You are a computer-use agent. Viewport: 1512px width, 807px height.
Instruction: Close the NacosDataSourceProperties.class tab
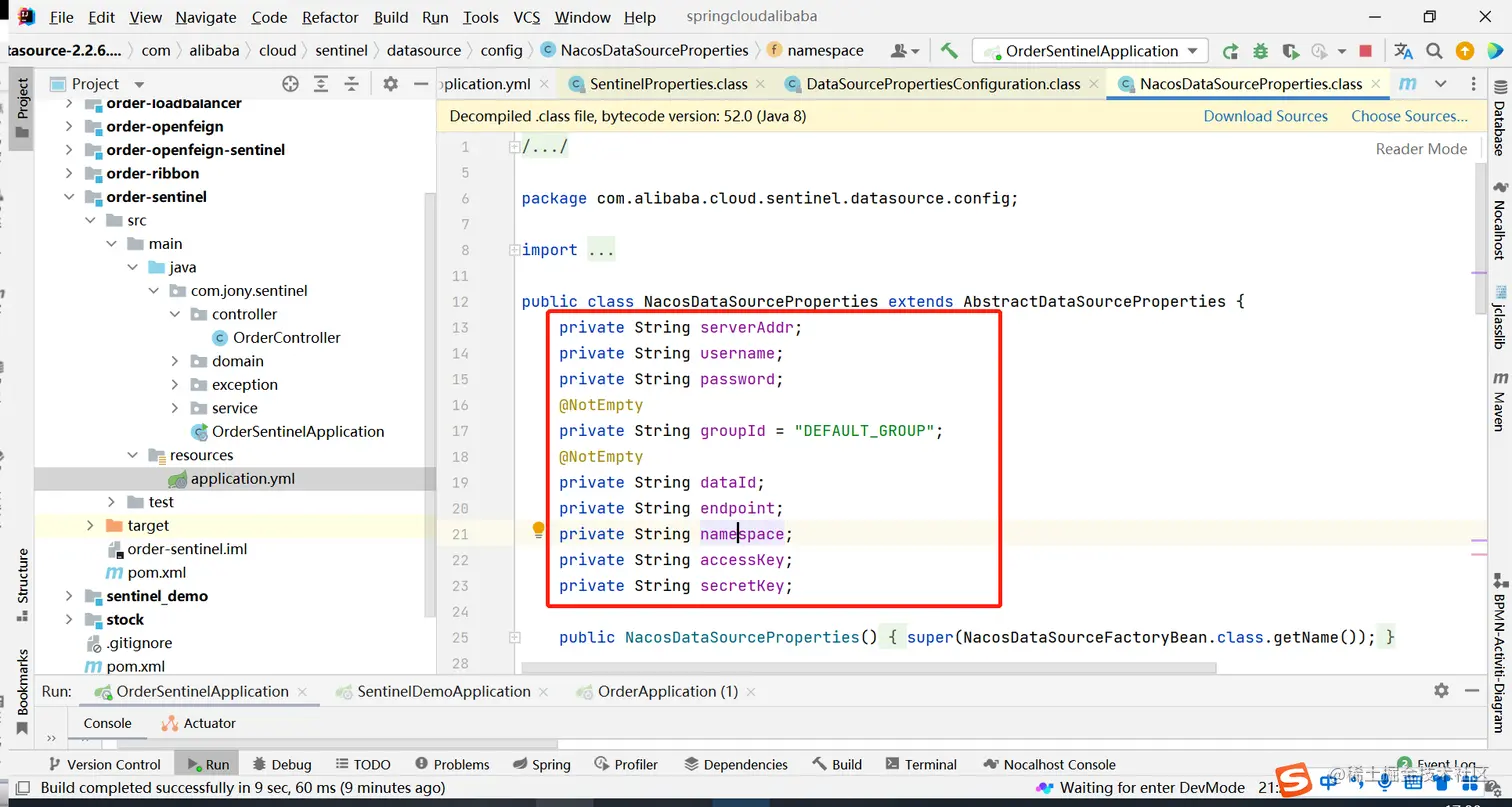(1377, 84)
